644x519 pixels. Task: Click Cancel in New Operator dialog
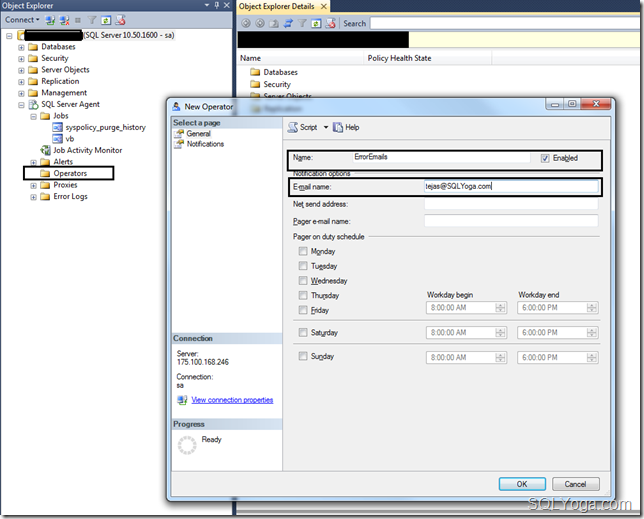tap(575, 484)
